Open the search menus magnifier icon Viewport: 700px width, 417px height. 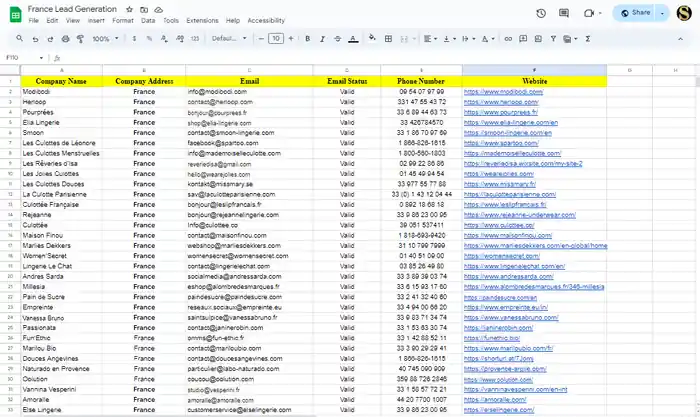click(x=19, y=39)
